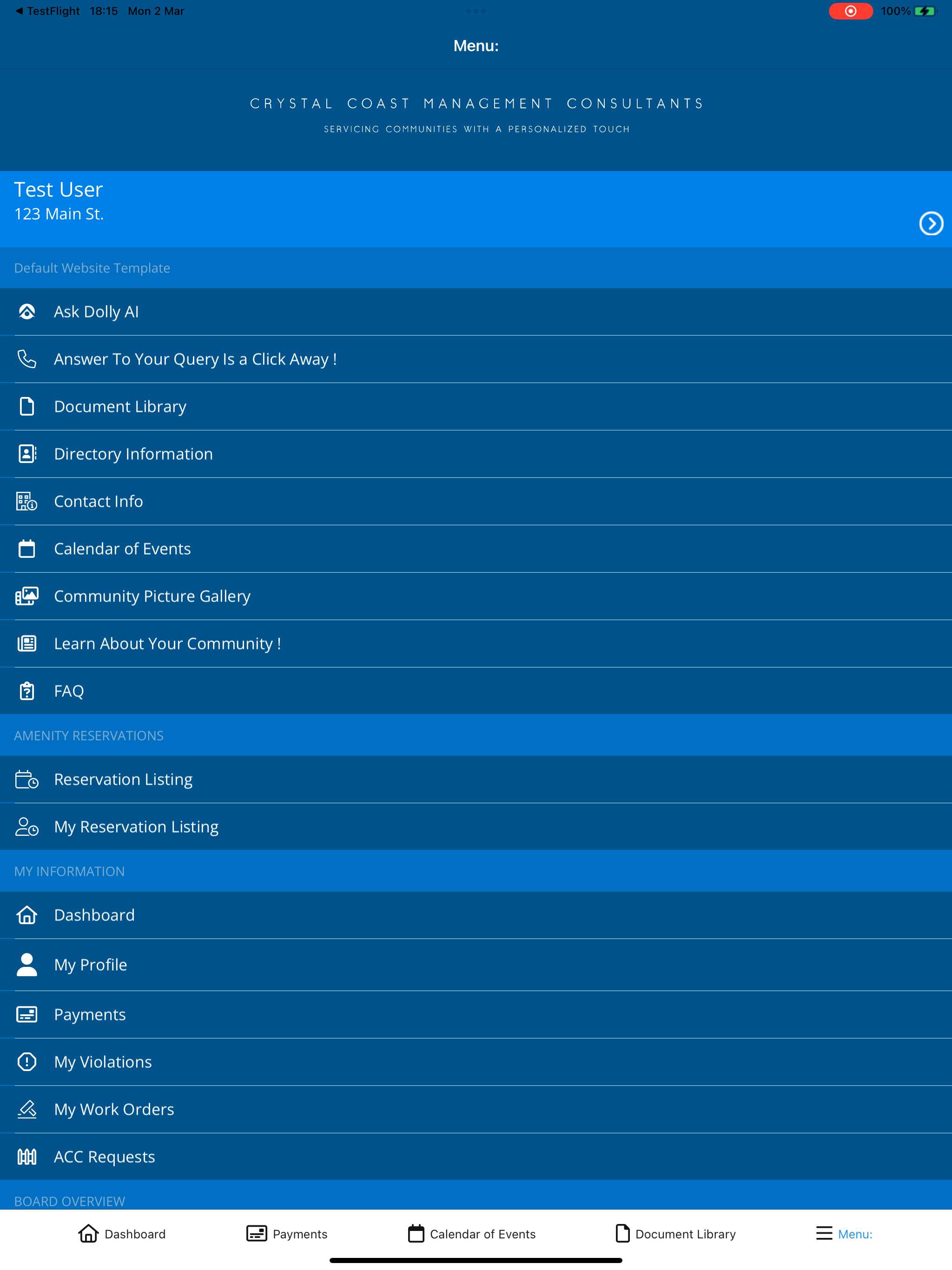Screen dimensions: 952x1270
Task: Select the Menu: tab in bottom bar
Action: tap(844, 1233)
